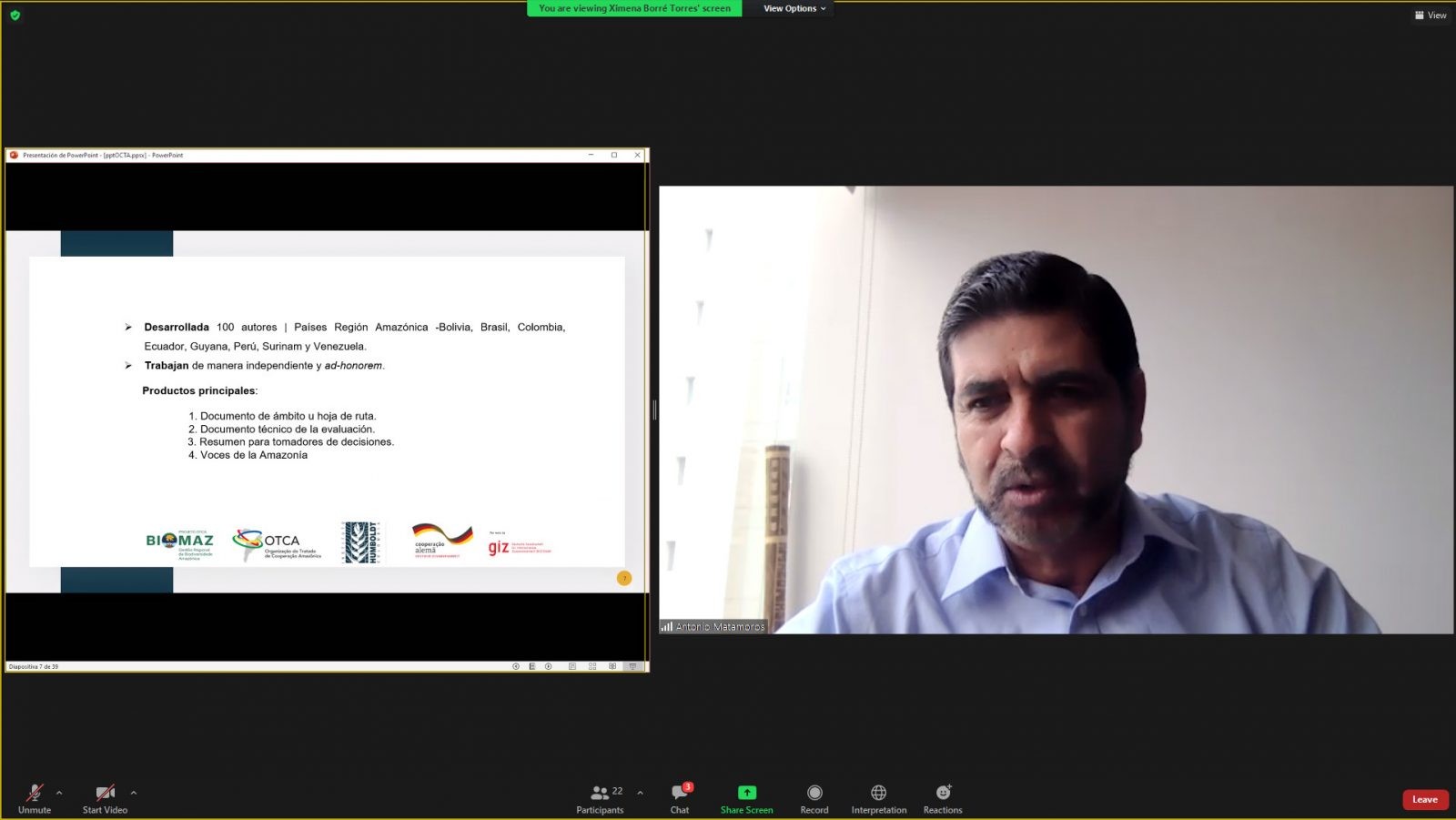Switch to PowerPoint Slide Sorter view
The image size is (1456, 820).
tap(592, 666)
